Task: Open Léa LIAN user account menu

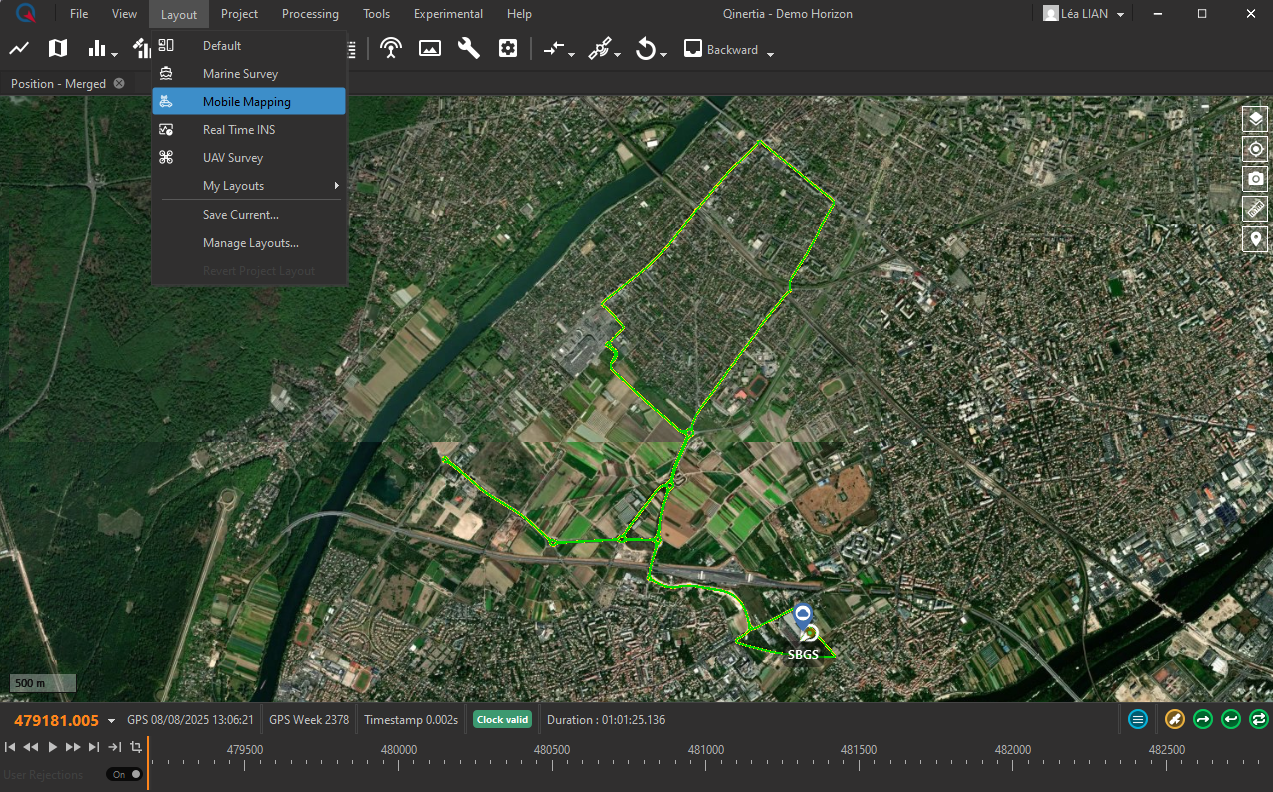Action: pos(1084,14)
